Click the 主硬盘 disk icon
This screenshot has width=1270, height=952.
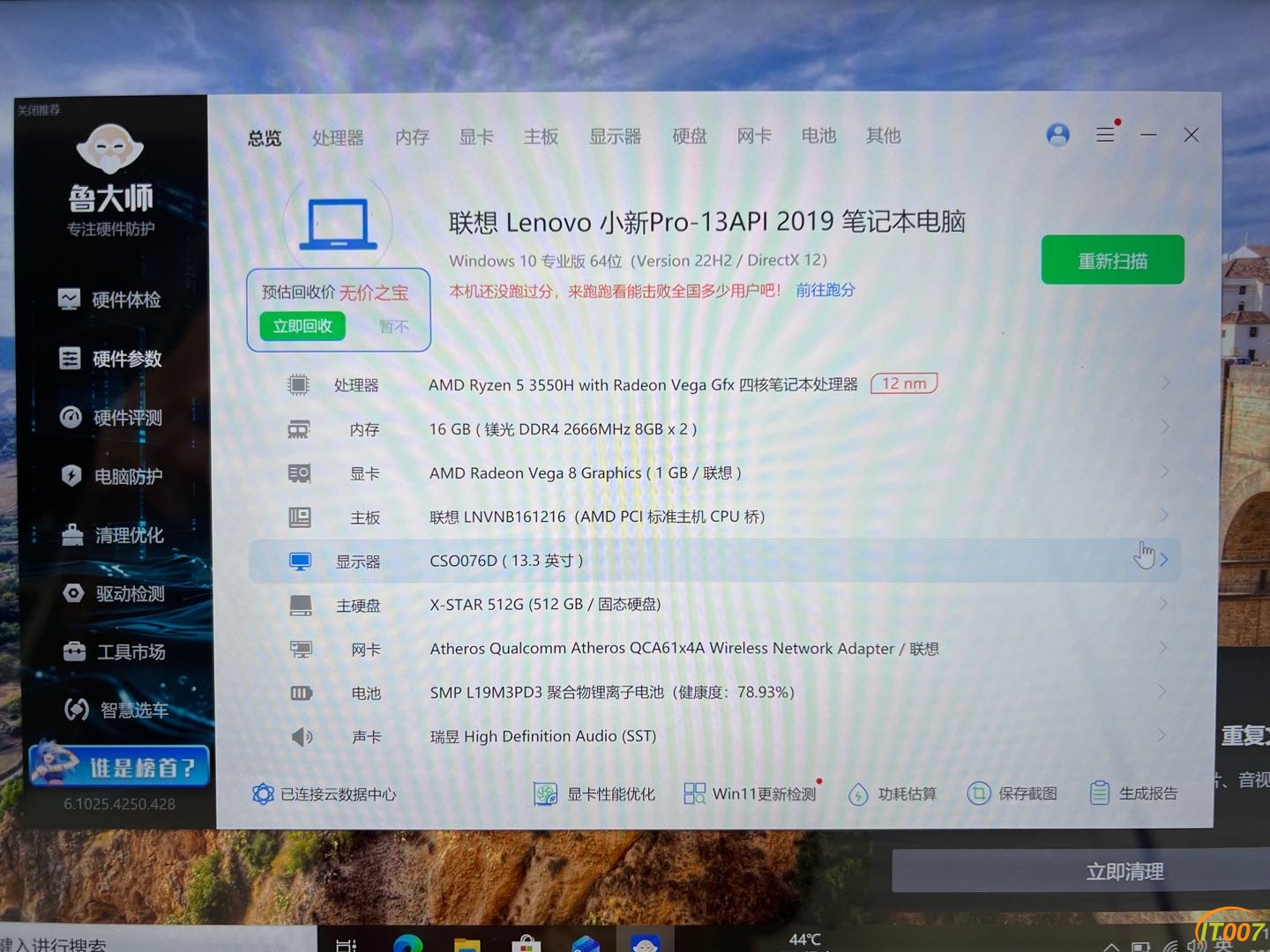[301, 606]
